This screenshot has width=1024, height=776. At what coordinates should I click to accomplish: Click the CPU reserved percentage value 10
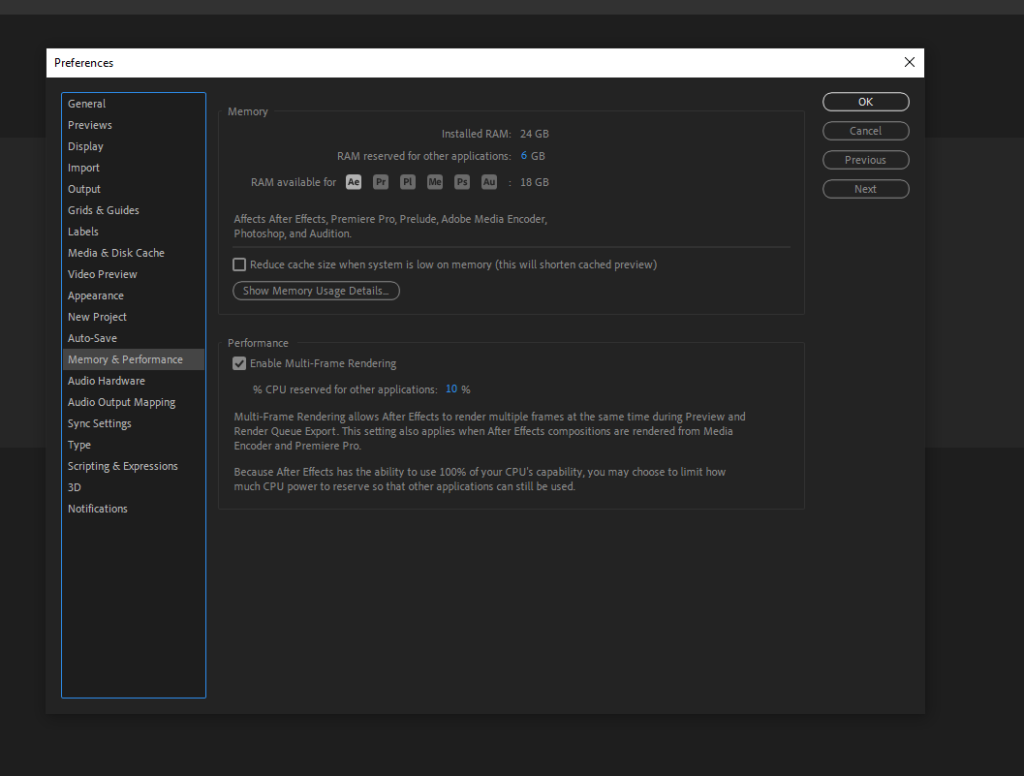pyautogui.click(x=451, y=389)
